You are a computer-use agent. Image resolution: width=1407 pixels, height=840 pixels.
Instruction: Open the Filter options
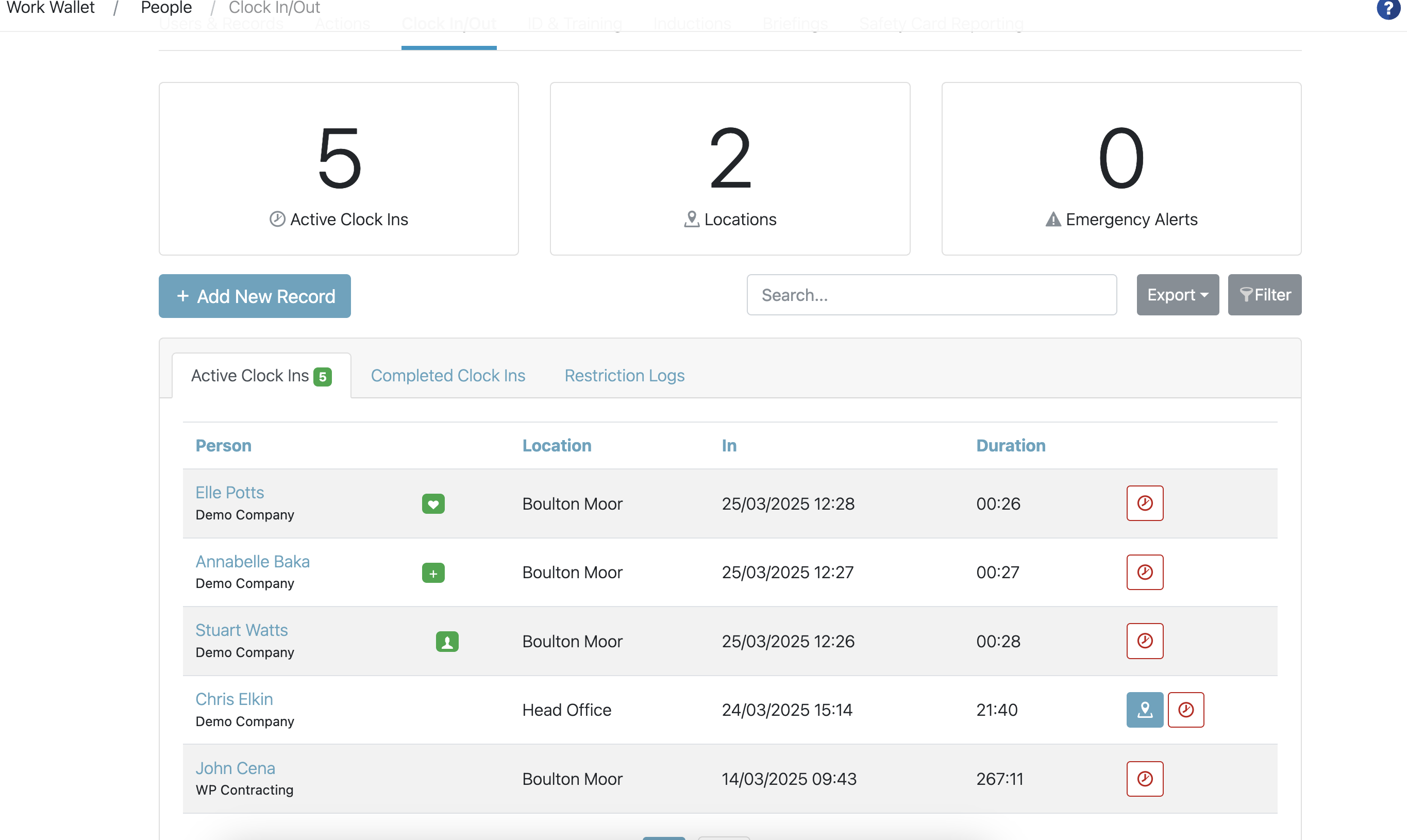1264,295
